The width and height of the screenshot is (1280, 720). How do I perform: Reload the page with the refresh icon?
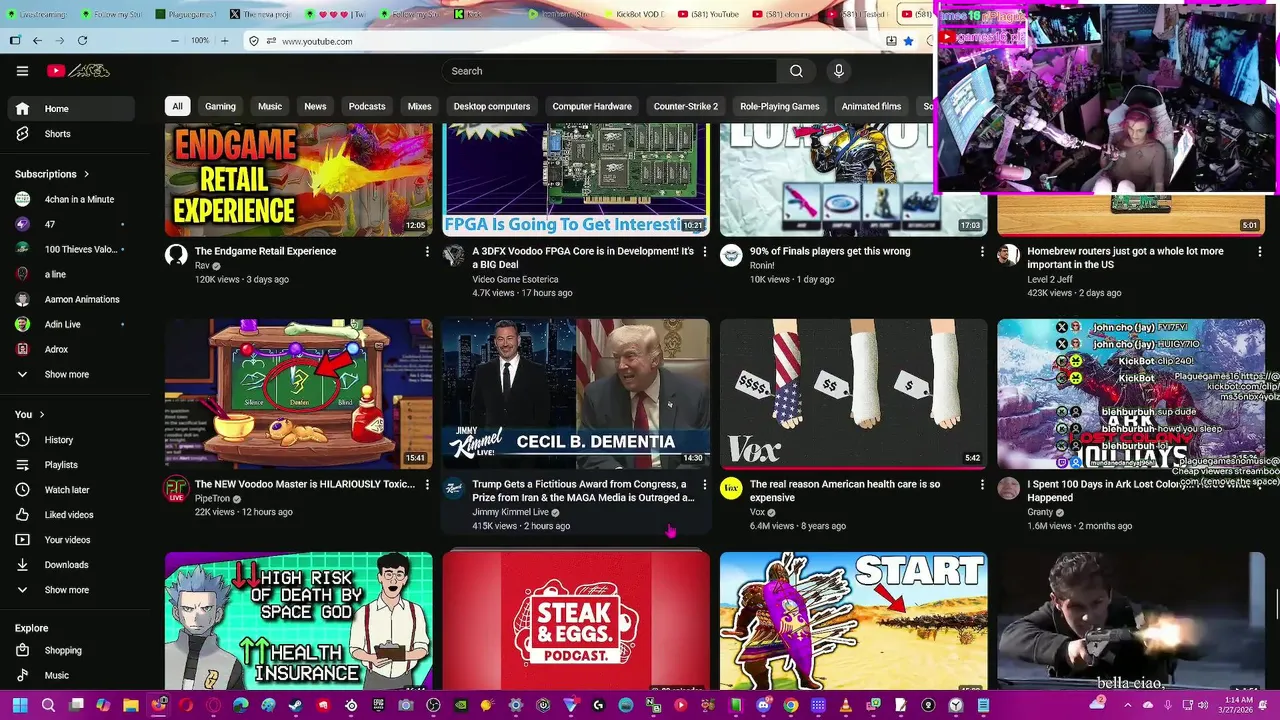coord(82,41)
